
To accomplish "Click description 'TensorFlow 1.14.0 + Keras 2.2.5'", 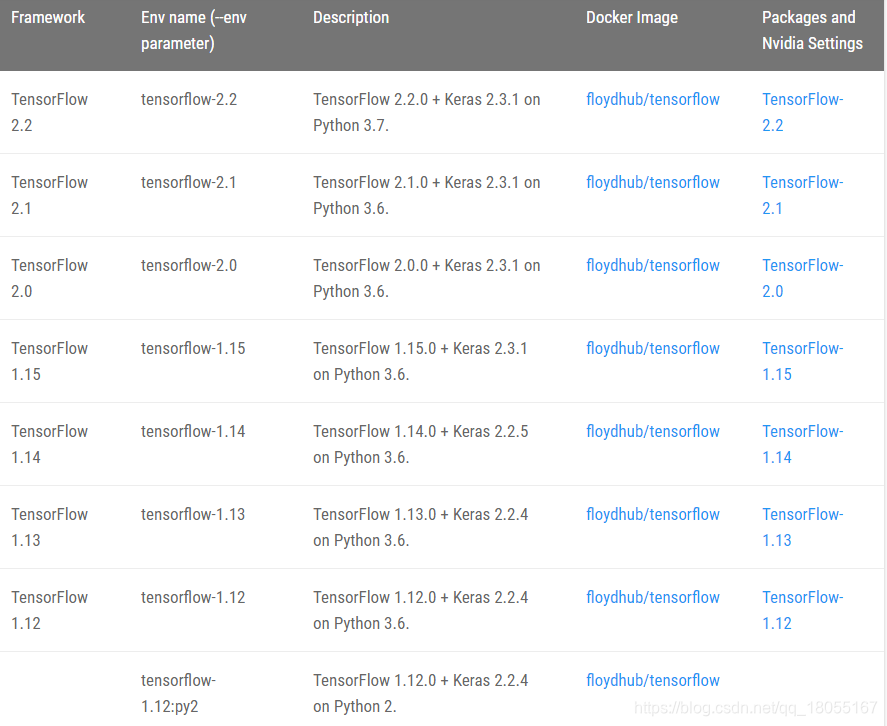I will [x=421, y=444].
